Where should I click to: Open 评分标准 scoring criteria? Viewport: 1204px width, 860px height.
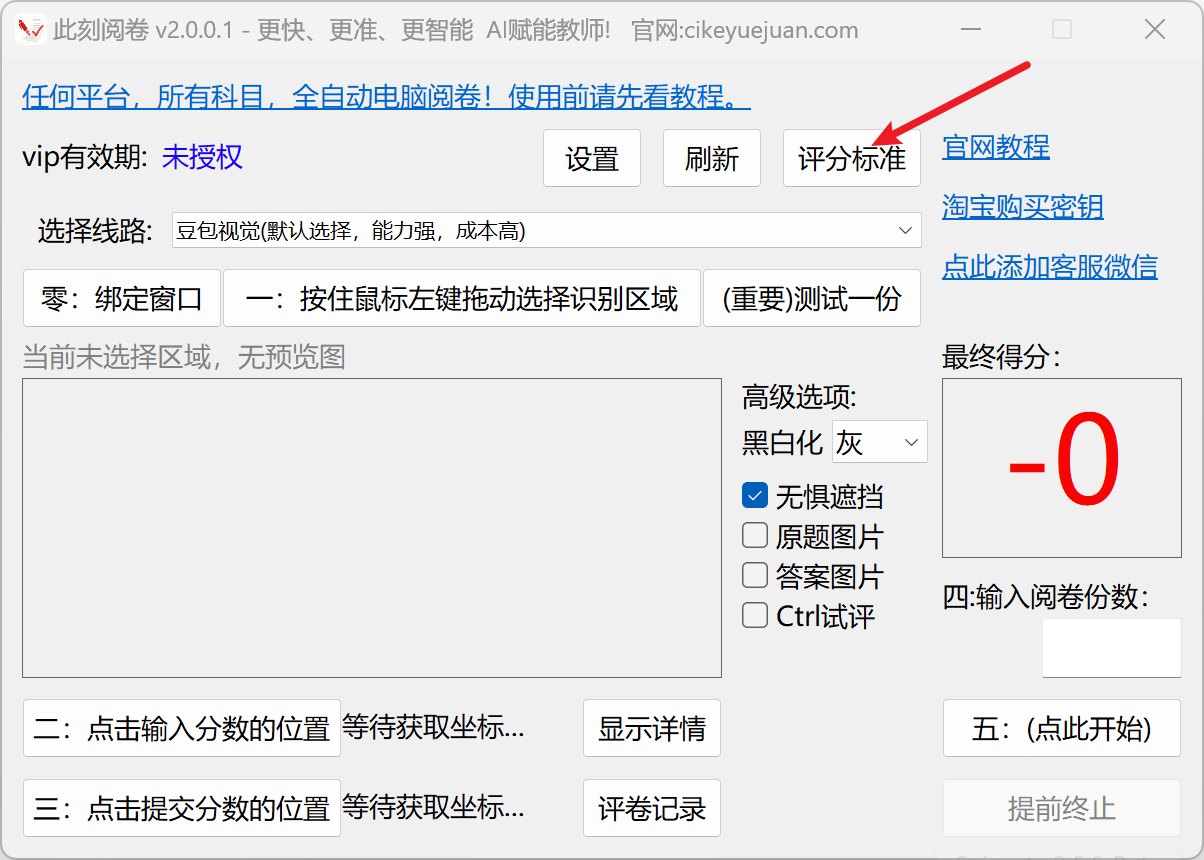(x=851, y=159)
